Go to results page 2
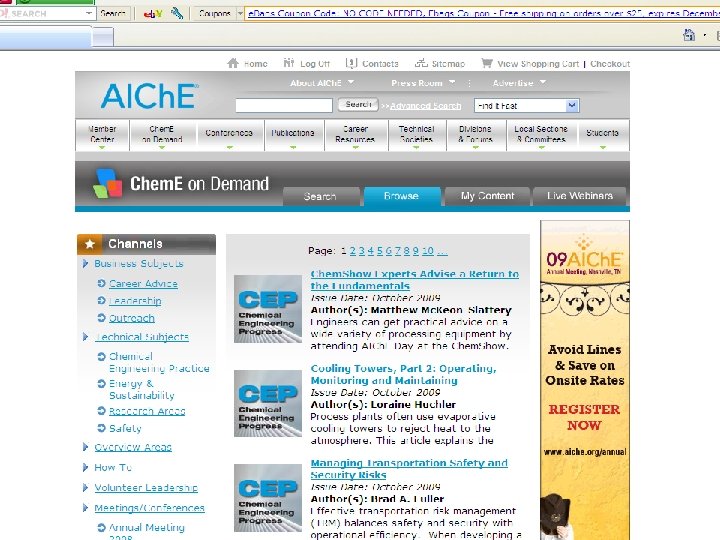720x540 pixels. click(353, 251)
